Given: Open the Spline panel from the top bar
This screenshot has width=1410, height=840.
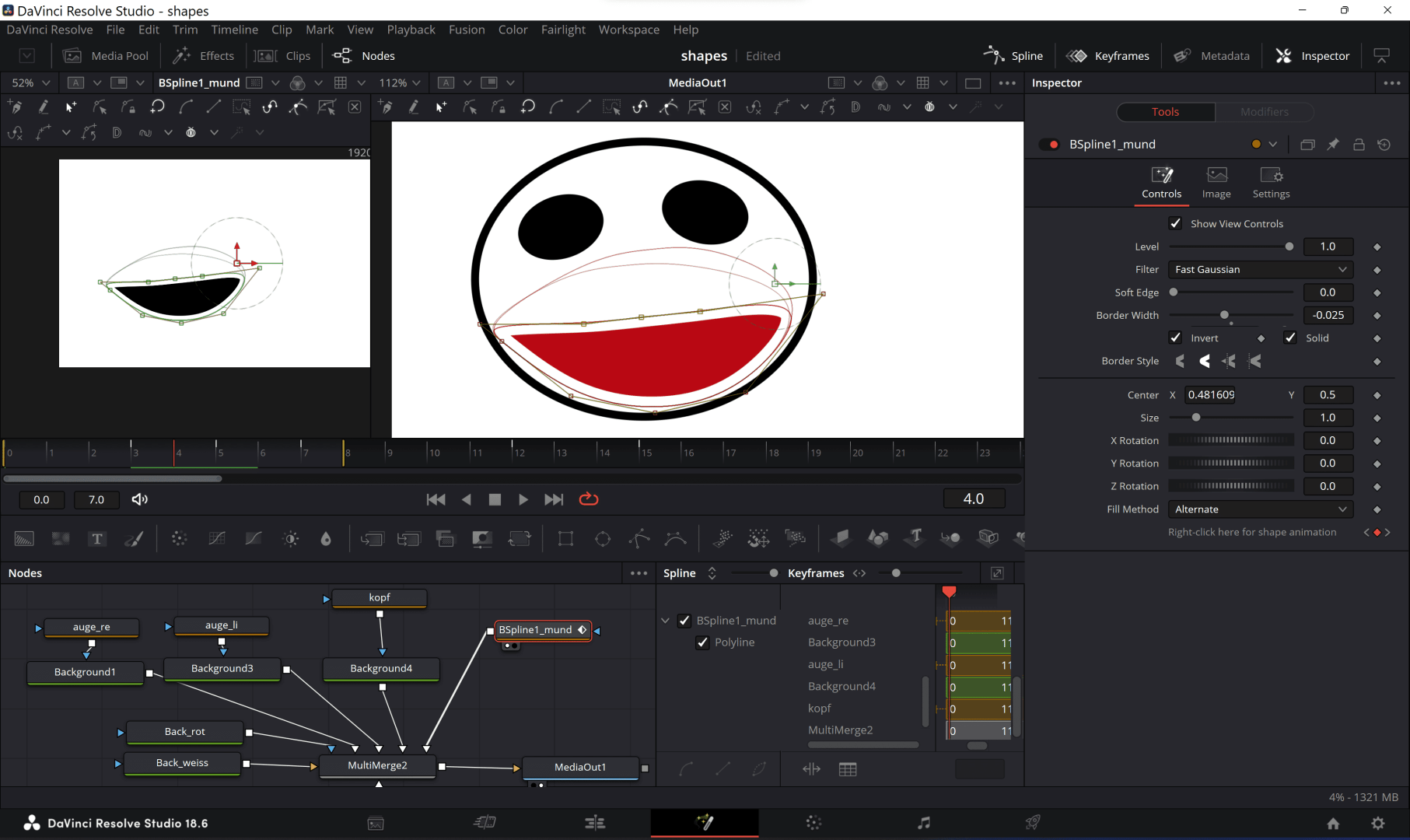Looking at the screenshot, I should tap(1014, 55).
